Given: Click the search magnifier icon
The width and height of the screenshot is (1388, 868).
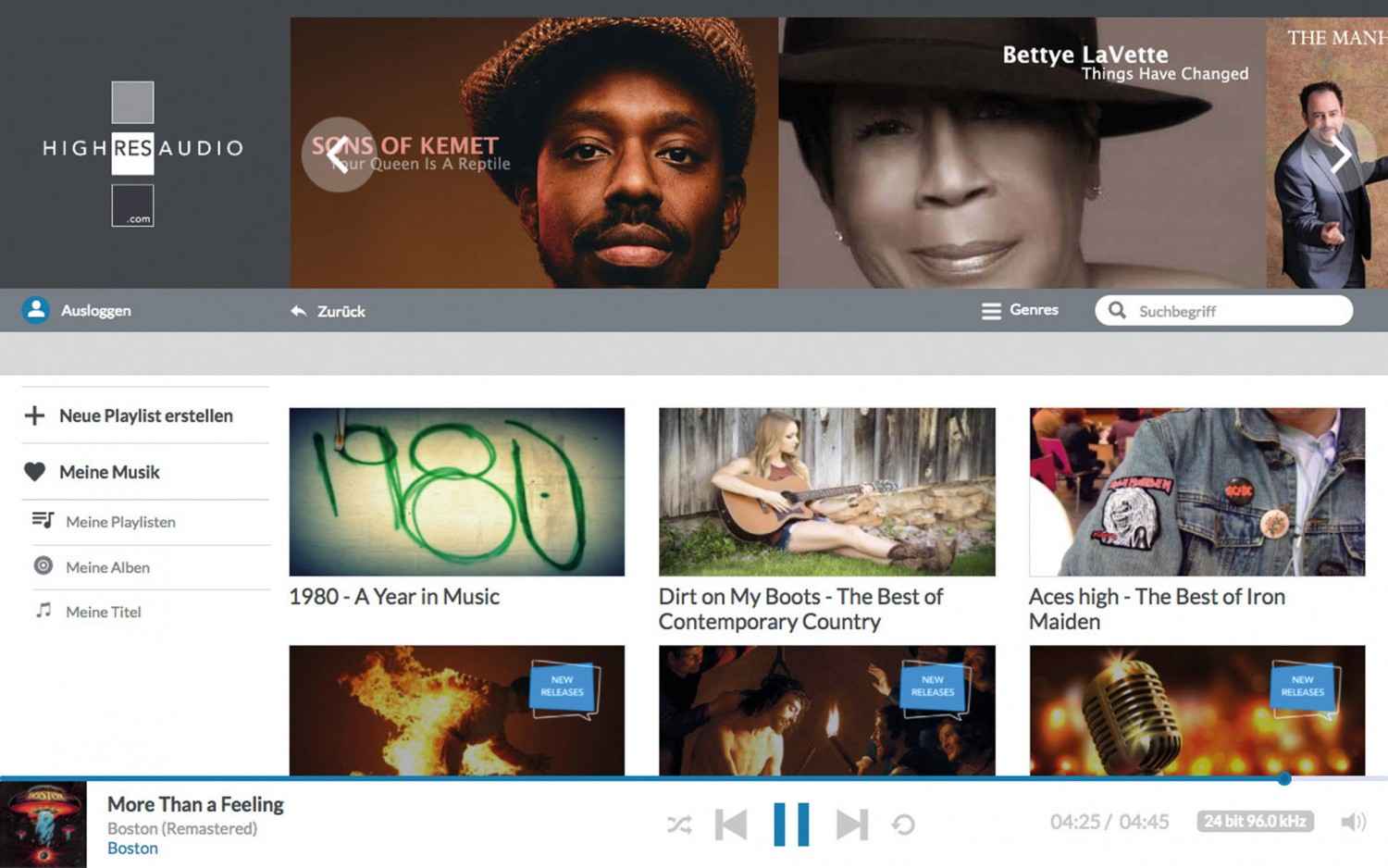Looking at the screenshot, I should 1117,310.
